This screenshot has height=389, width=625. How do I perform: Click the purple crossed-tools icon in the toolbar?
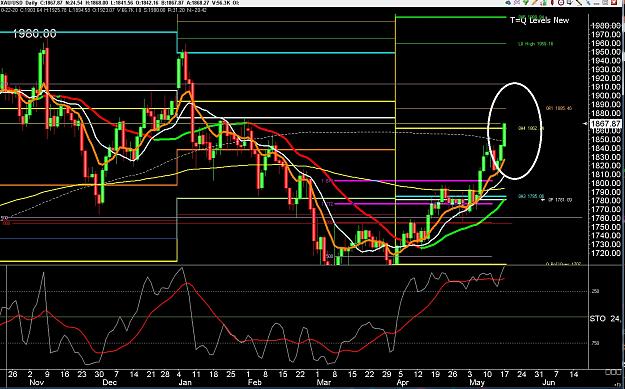(x=517, y=3)
